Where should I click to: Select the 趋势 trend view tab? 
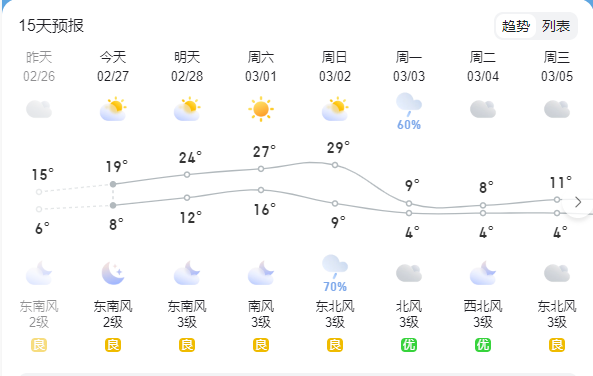tap(516, 26)
